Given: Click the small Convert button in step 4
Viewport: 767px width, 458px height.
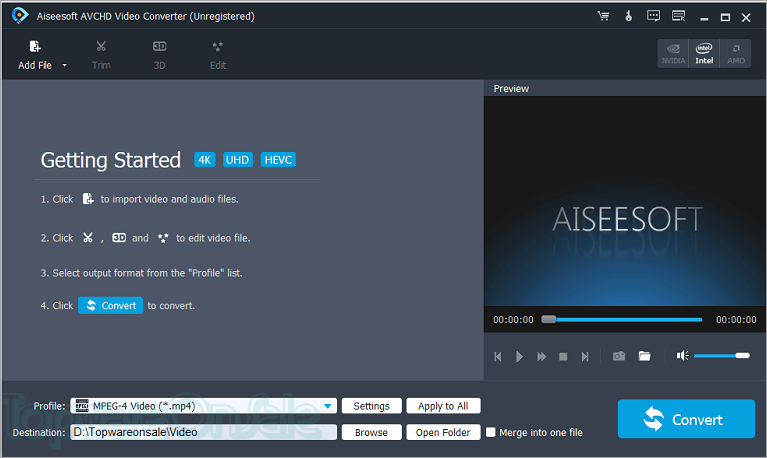Looking at the screenshot, I should pos(111,305).
